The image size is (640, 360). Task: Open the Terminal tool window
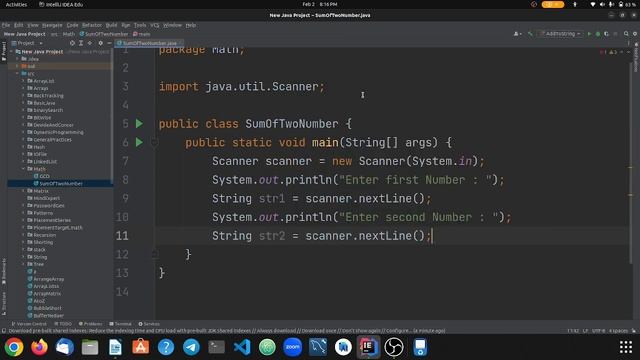(120, 324)
